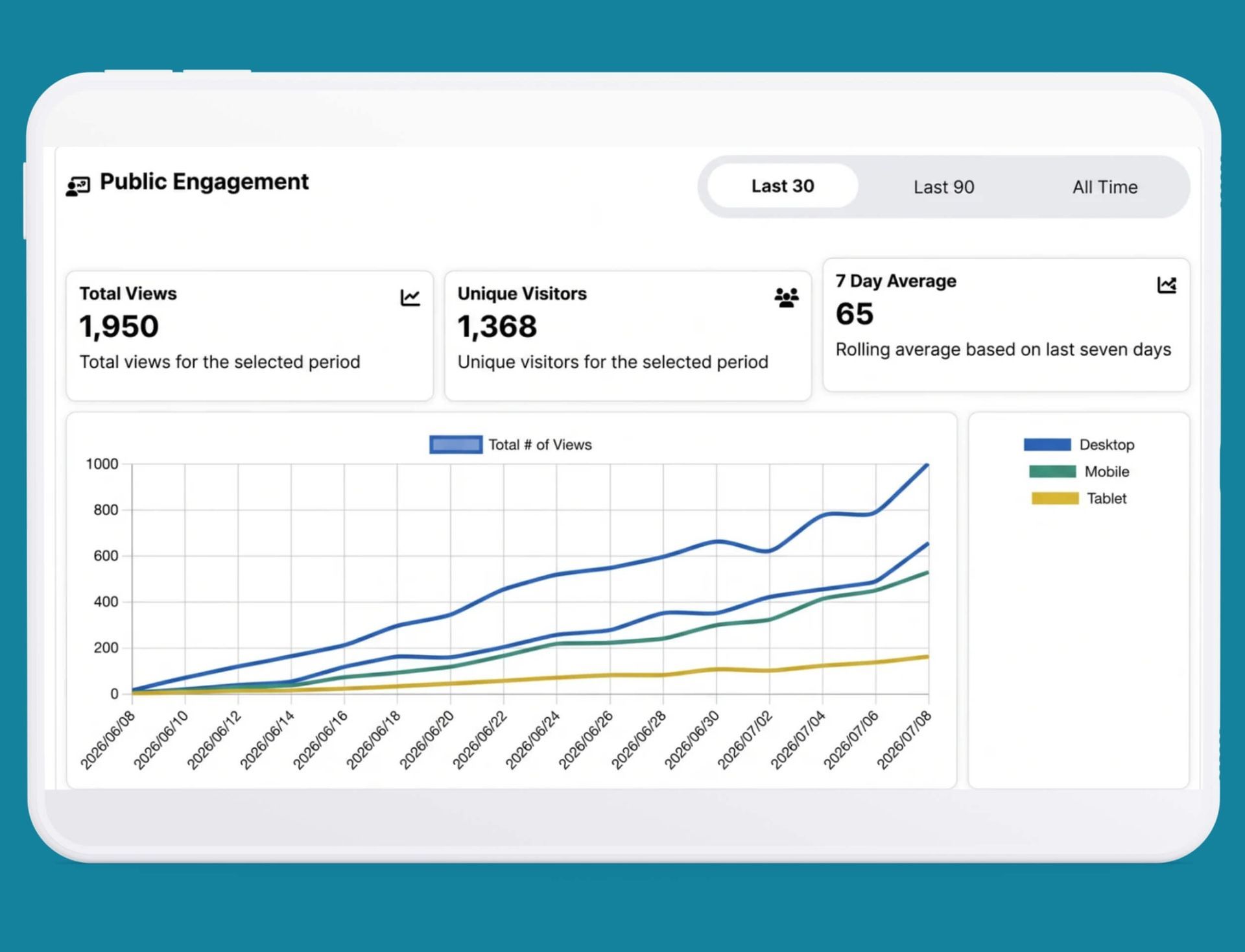
Task: Click the 0 y-axis label
Action: click(x=114, y=694)
